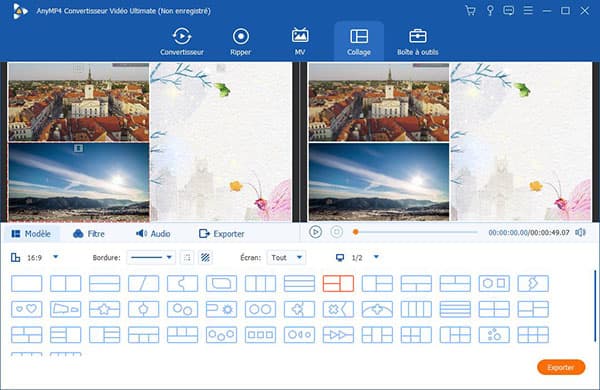Switch to the Modèle tab
600x390 pixels.
[x=31, y=234]
